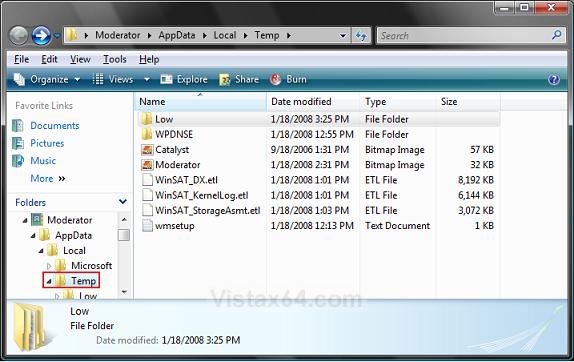Sort by Size column header
This screenshot has width=574, height=362.
pyautogui.click(x=468, y=102)
